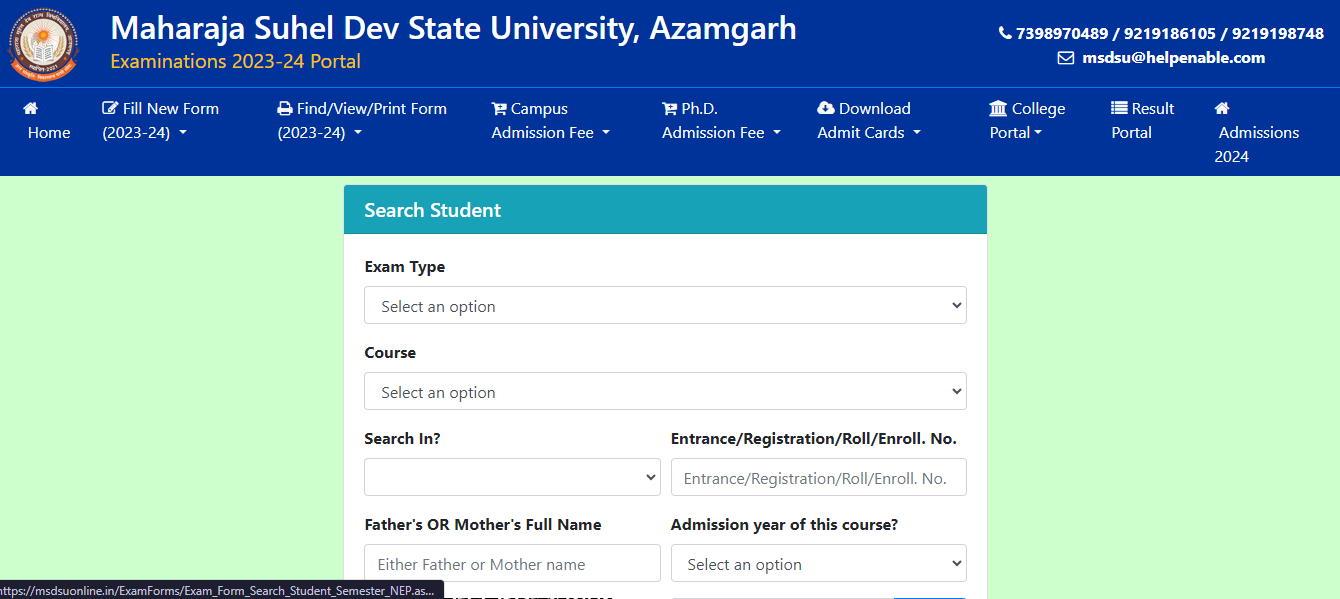Open the College Portal menu

[x=1027, y=121]
